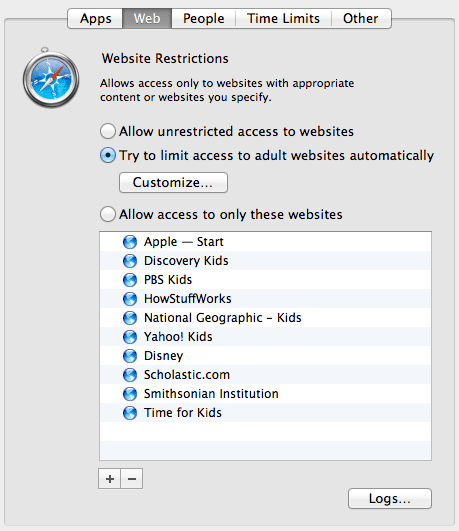The height and width of the screenshot is (531, 459).
Task: Click the globe icon beside Discovery Kids
Action: pos(130,261)
